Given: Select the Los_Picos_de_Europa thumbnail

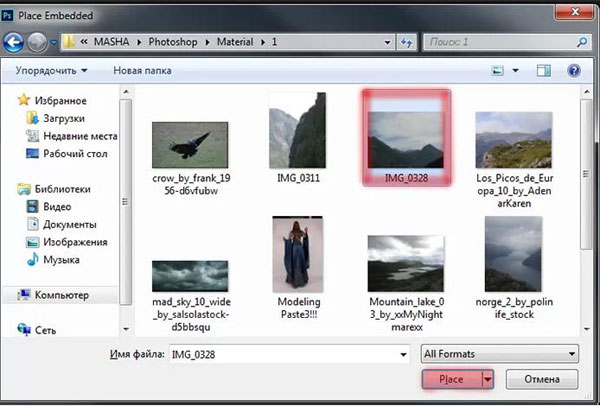Looking at the screenshot, I should click(514, 140).
